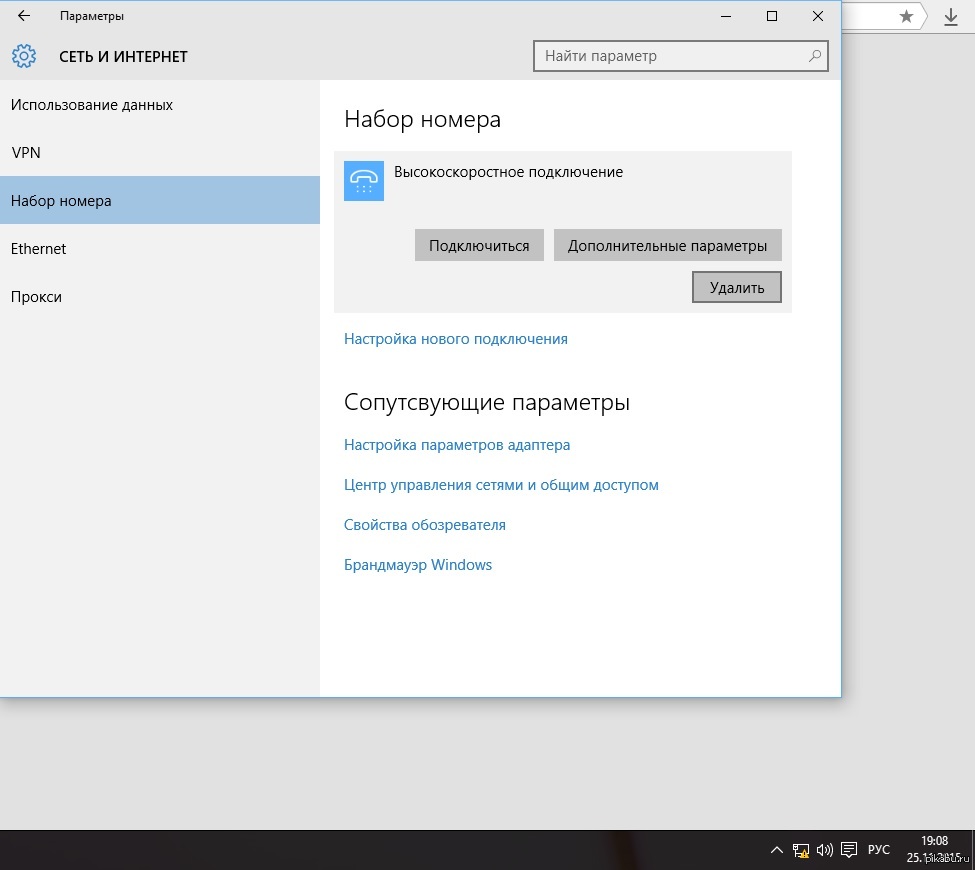Image resolution: width=975 pixels, height=870 pixels.
Task: Open the network status tray icon
Action: coord(801,850)
